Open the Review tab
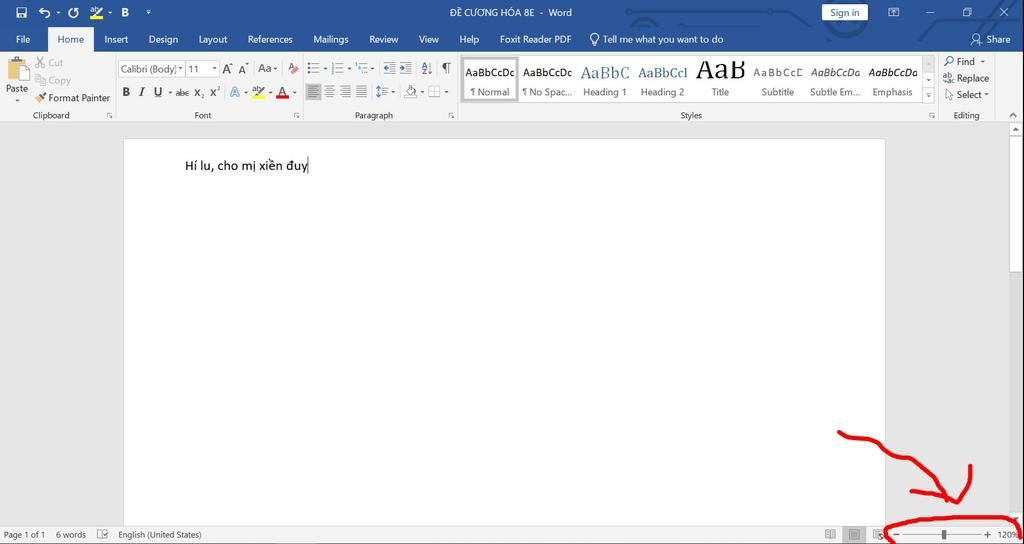The width and height of the screenshot is (1024, 544). 384,39
